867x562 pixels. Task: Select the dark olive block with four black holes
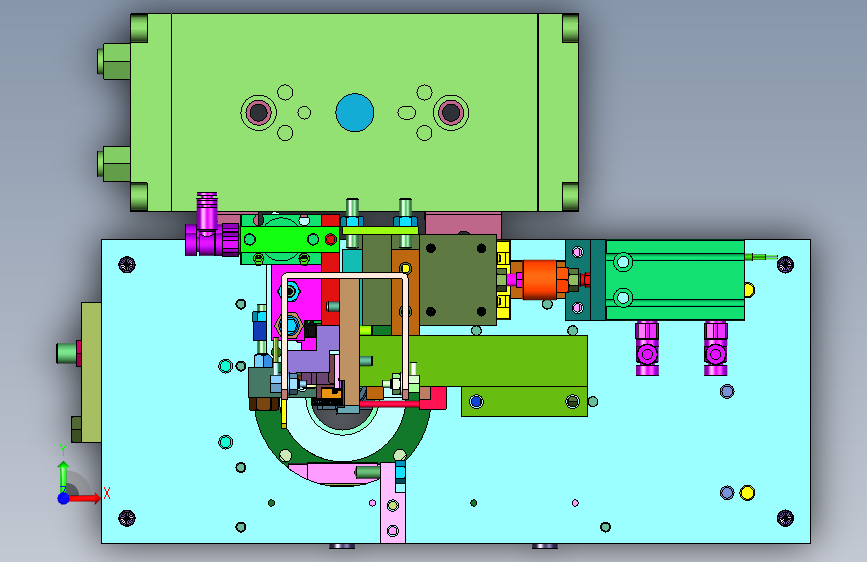457,280
